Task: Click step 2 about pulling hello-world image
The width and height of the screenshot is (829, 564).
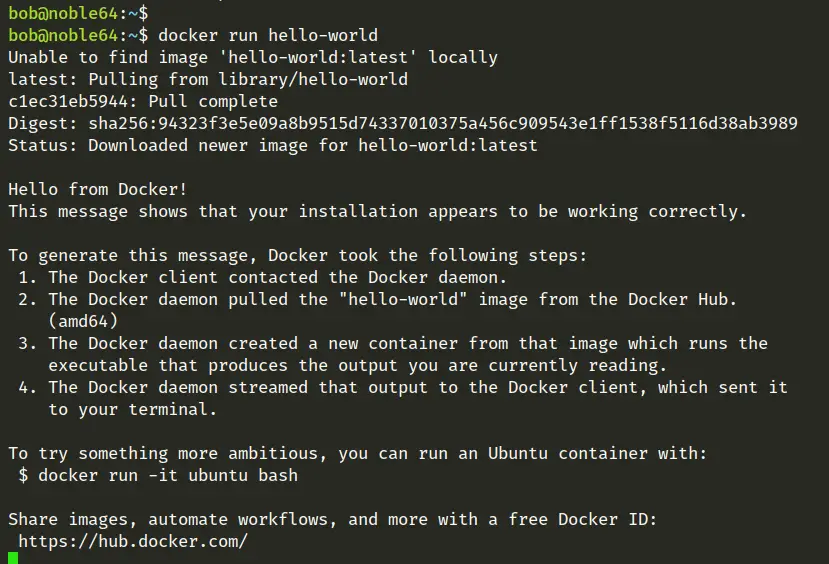Action: [x=377, y=299]
